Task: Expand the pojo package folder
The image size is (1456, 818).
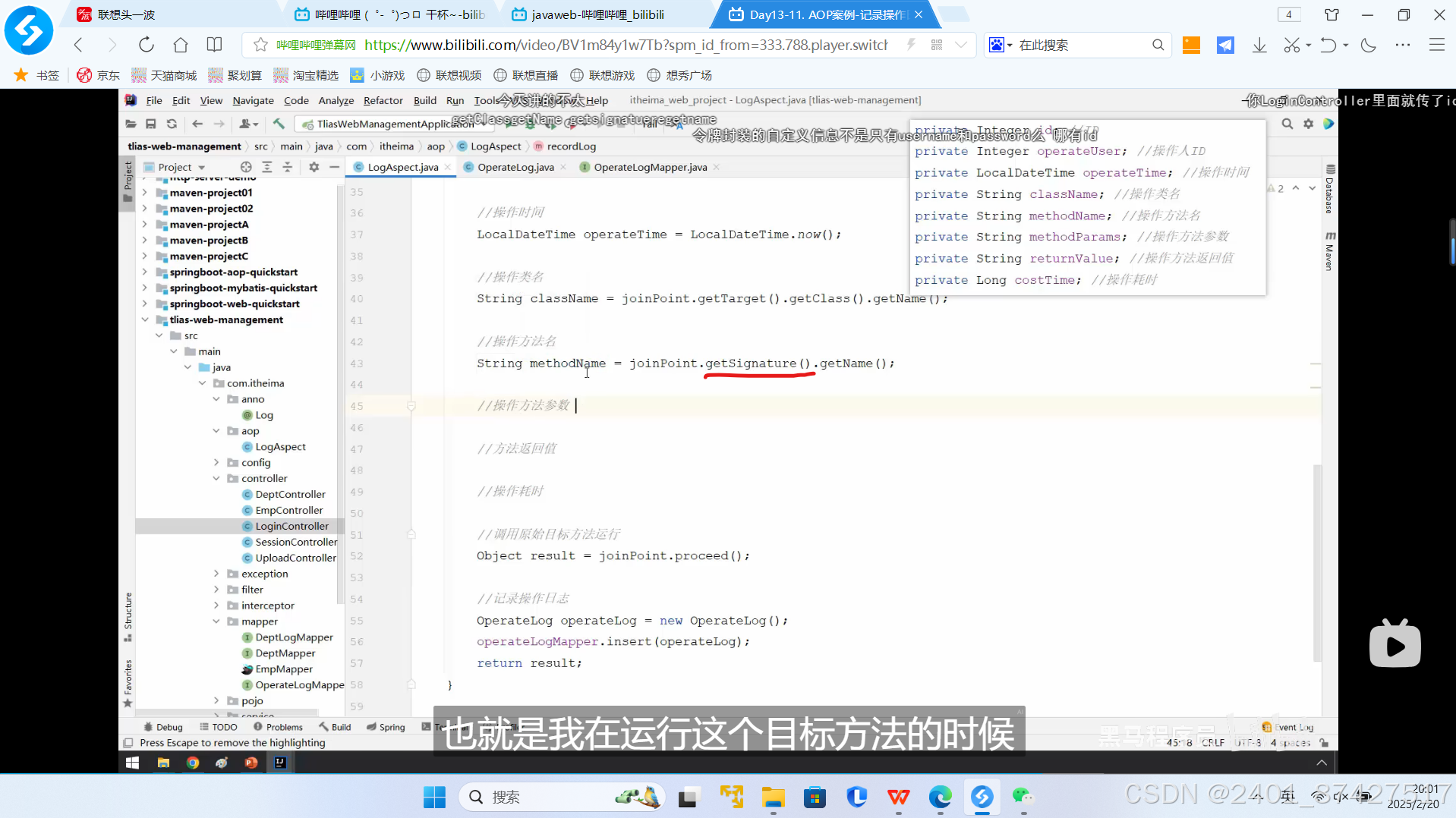Action: (216, 700)
